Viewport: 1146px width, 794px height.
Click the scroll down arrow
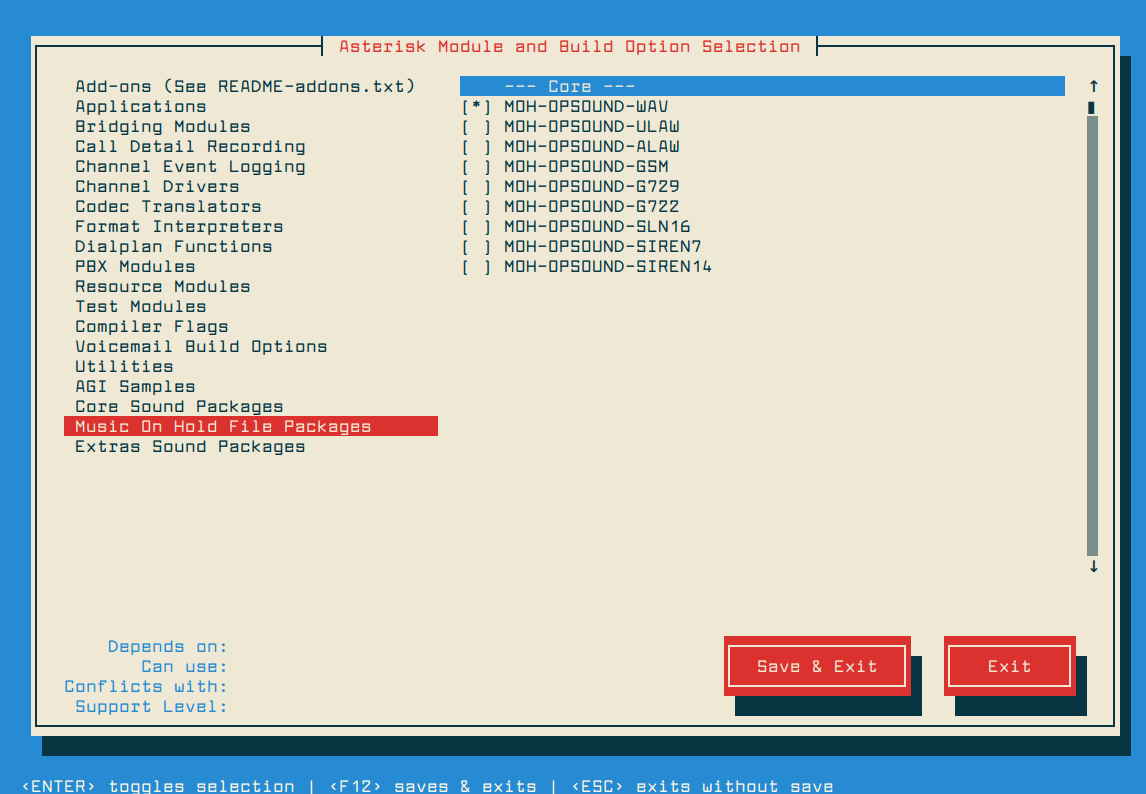pos(1093,566)
